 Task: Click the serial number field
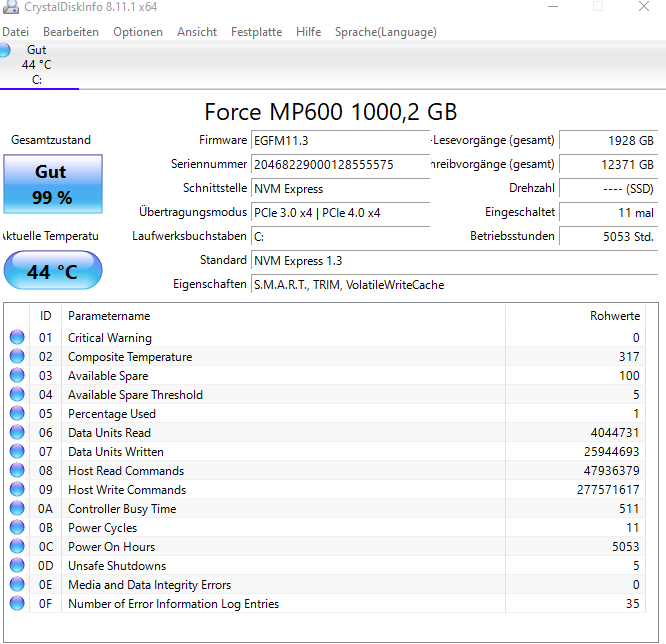click(341, 164)
